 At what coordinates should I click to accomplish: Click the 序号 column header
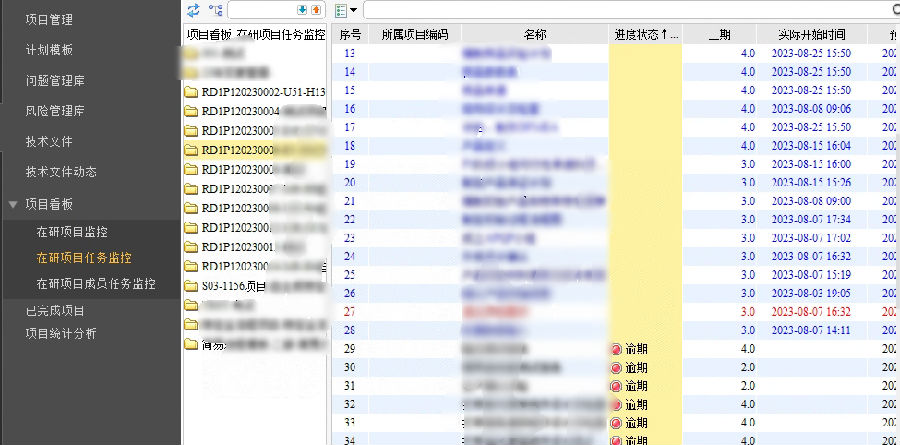(x=350, y=35)
